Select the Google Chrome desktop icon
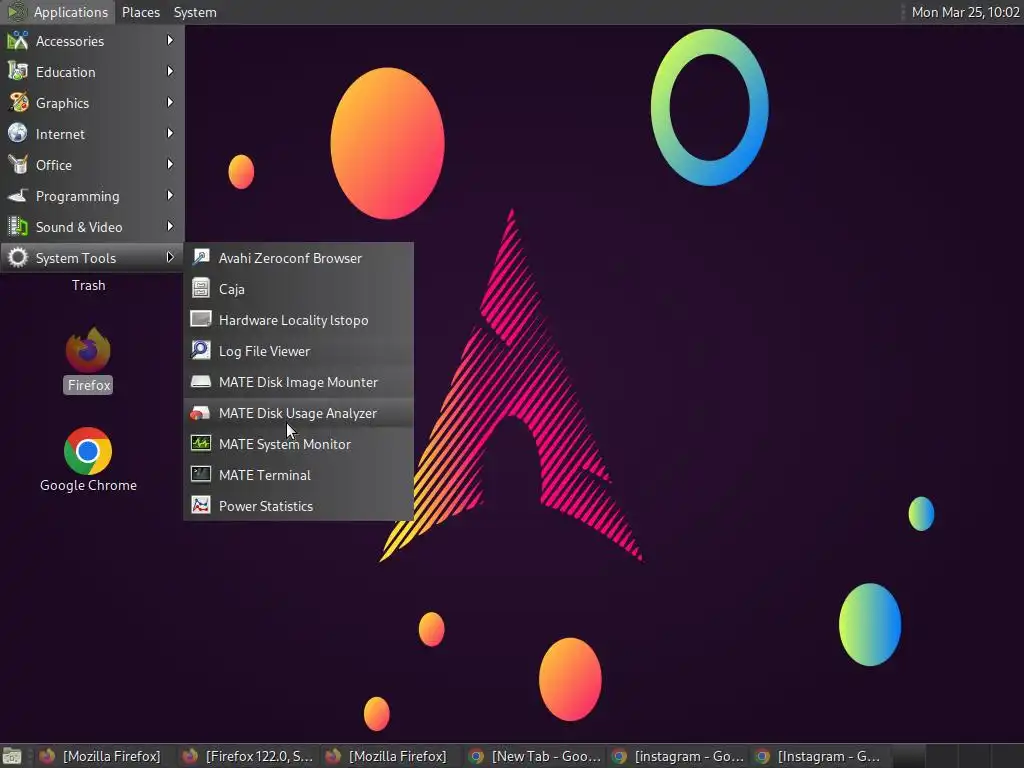1024x768 pixels. 88,451
